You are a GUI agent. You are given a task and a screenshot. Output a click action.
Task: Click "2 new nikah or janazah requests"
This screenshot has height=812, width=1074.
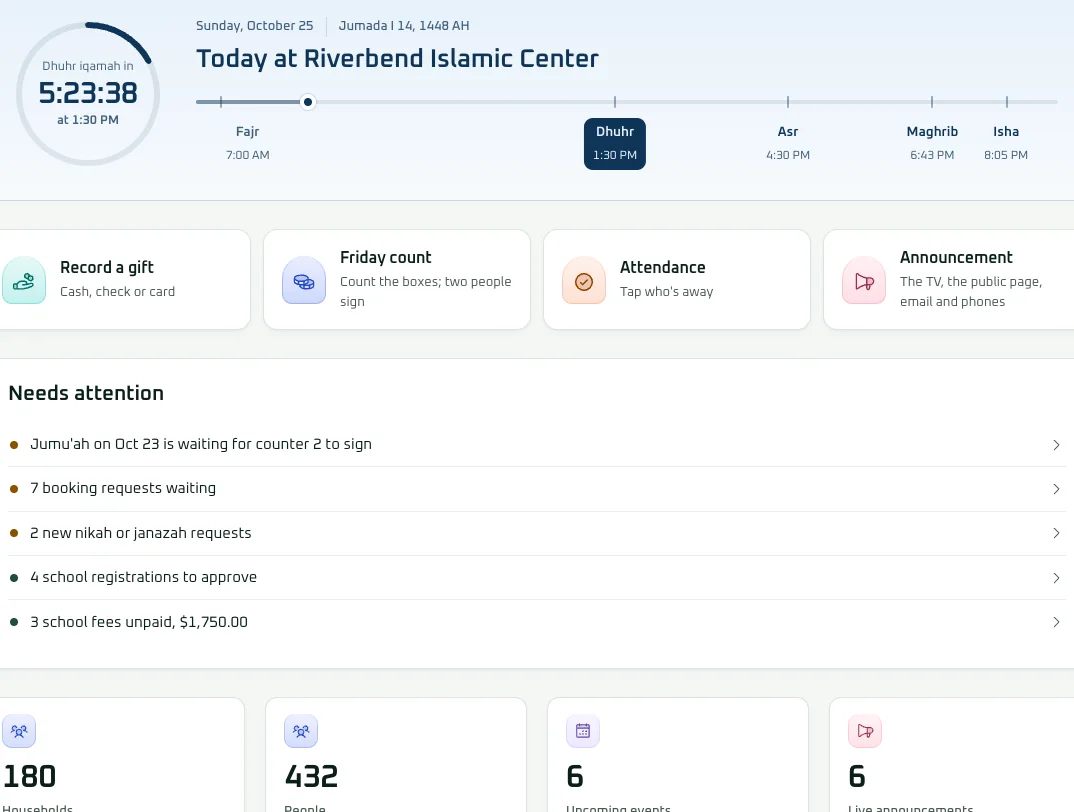[x=140, y=532]
